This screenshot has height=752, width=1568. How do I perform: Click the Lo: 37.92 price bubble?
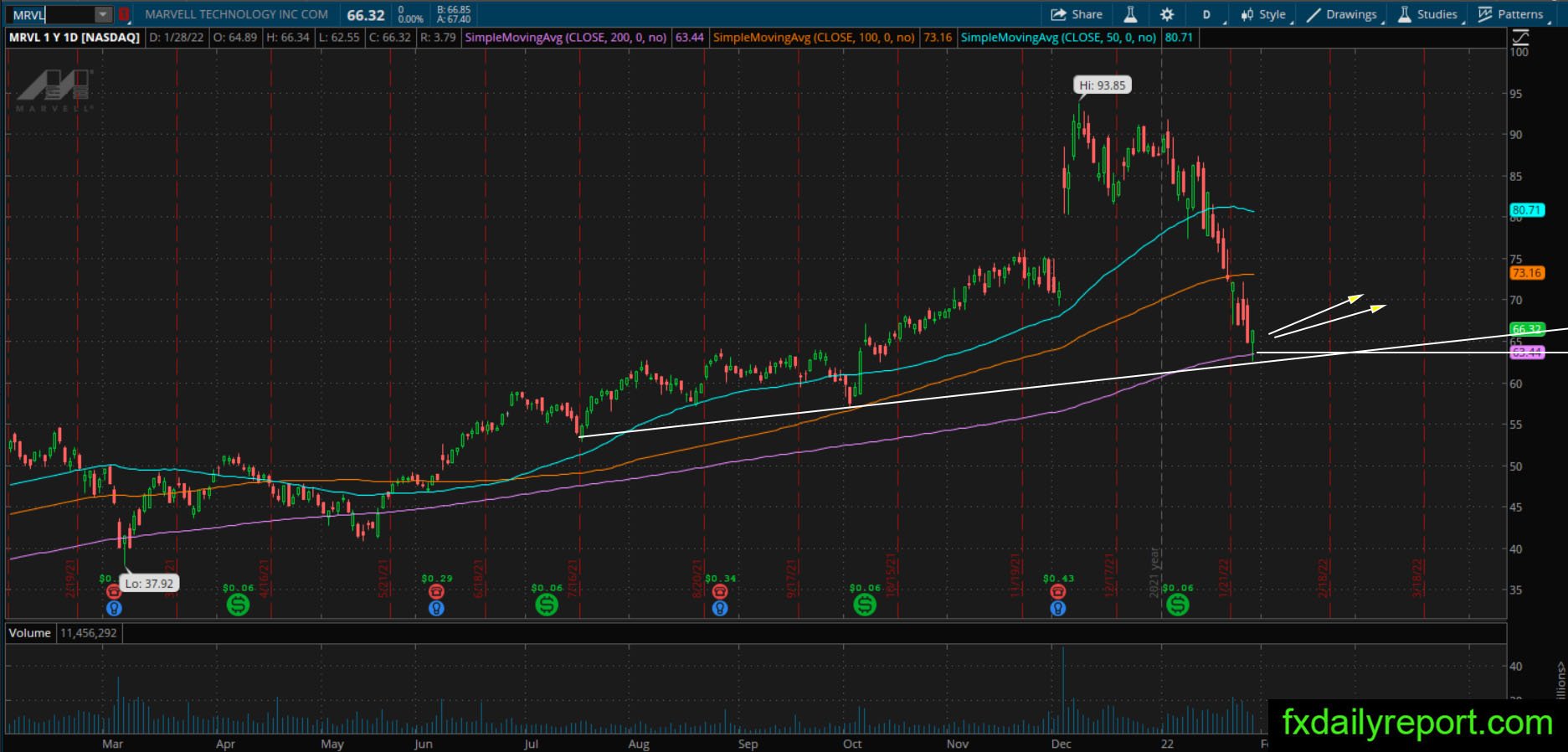click(x=150, y=583)
